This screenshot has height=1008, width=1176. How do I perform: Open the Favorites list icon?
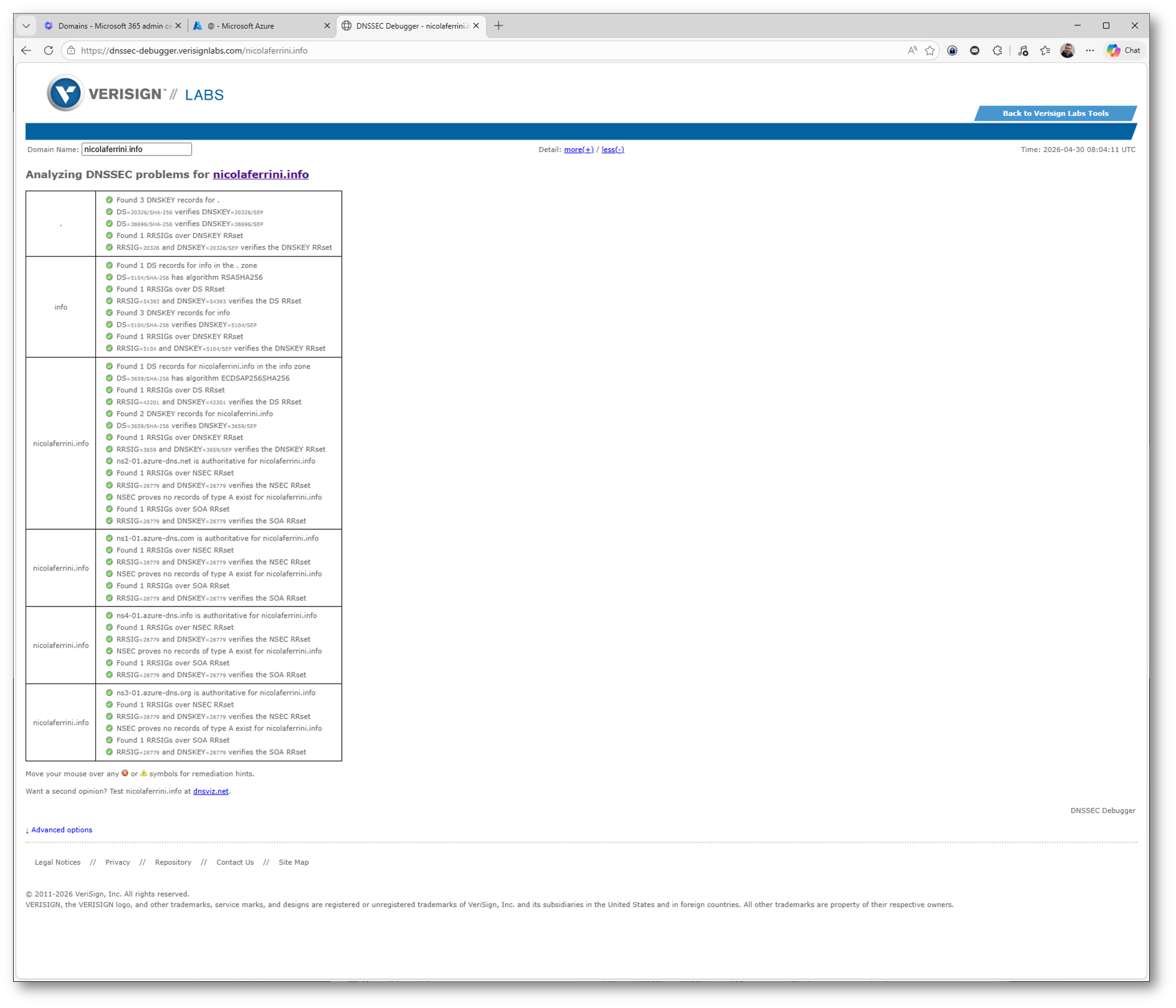(1045, 51)
